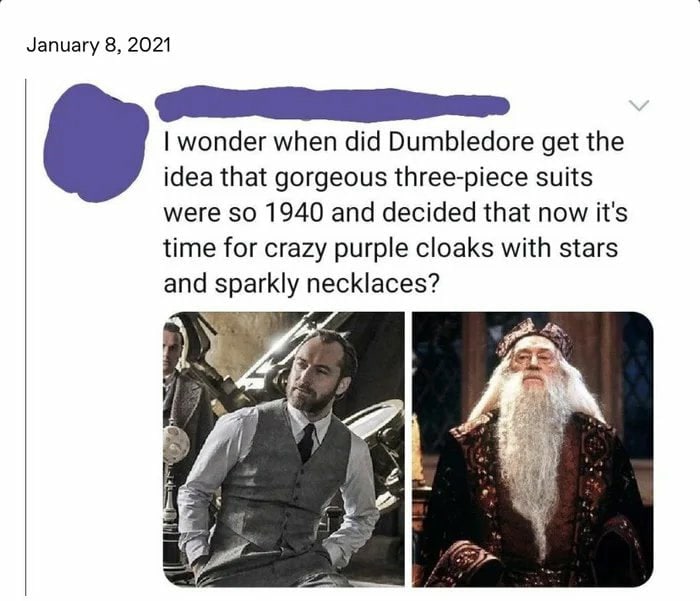Click the word Dumbledore in the tweet
Screen dimensions: 700x601
[461, 142]
